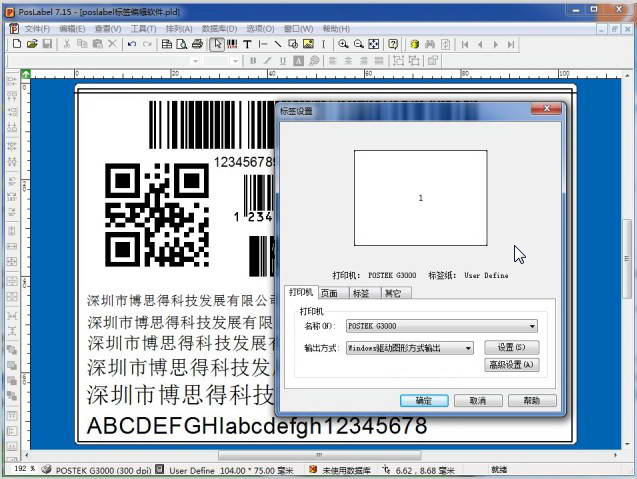Viewport: 637px width, 479px height.
Task: Open database connection toolbar icon
Action: [414, 44]
